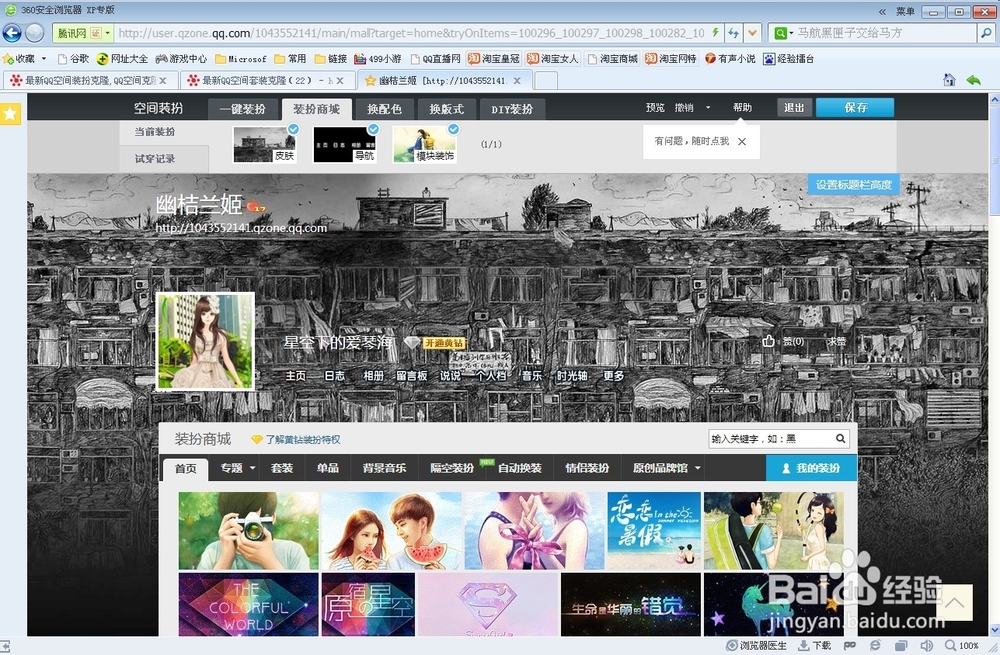Open the 499小游 bookmark
Screen dimensions: 1000x655
pyautogui.click(x=378, y=59)
